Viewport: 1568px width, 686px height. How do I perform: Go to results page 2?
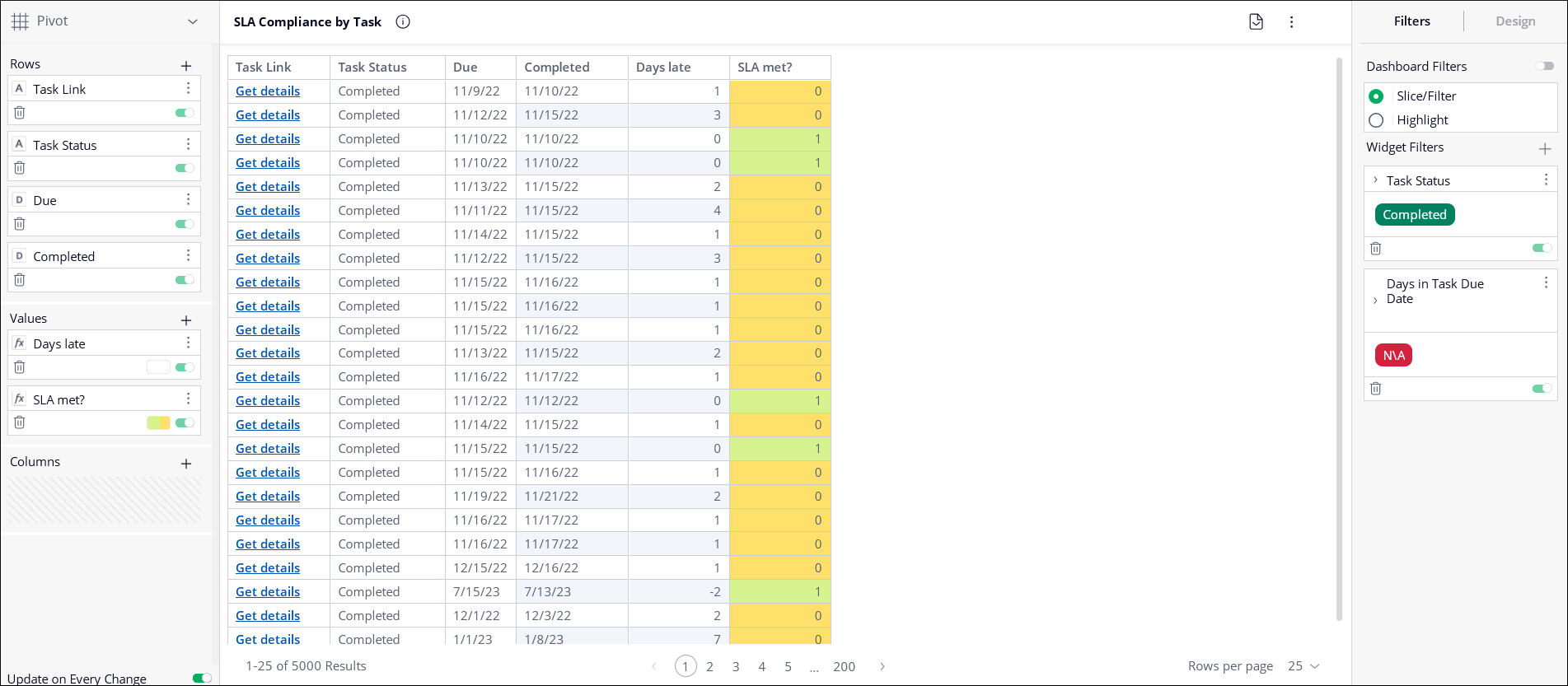point(709,666)
